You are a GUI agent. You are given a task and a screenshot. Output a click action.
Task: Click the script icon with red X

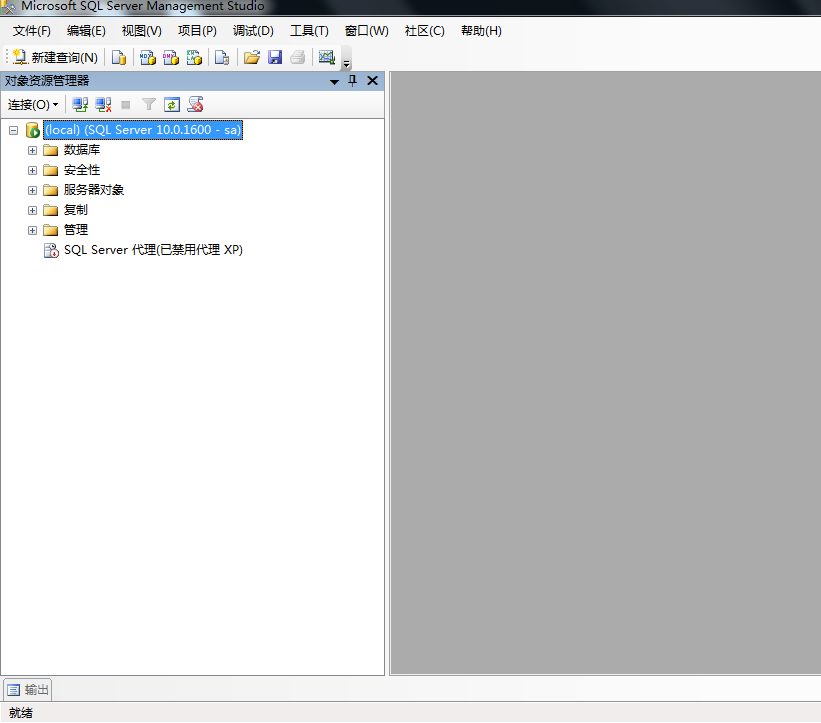(x=195, y=105)
